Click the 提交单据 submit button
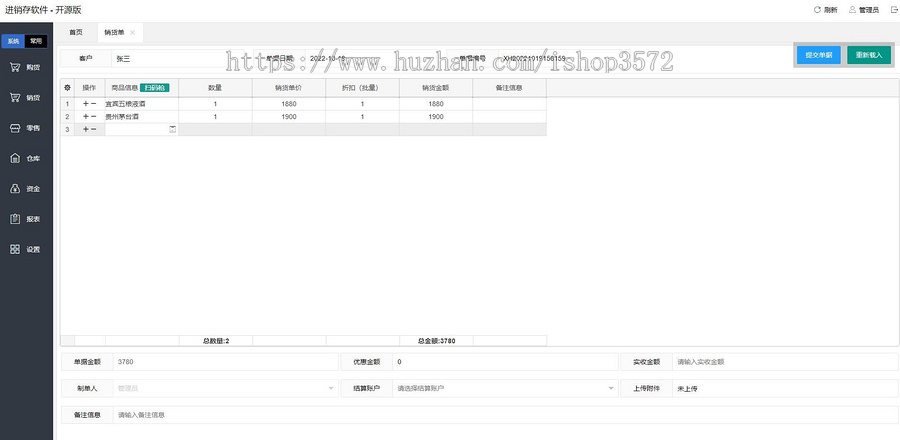Screen dimensions: 900x440 coord(818,56)
